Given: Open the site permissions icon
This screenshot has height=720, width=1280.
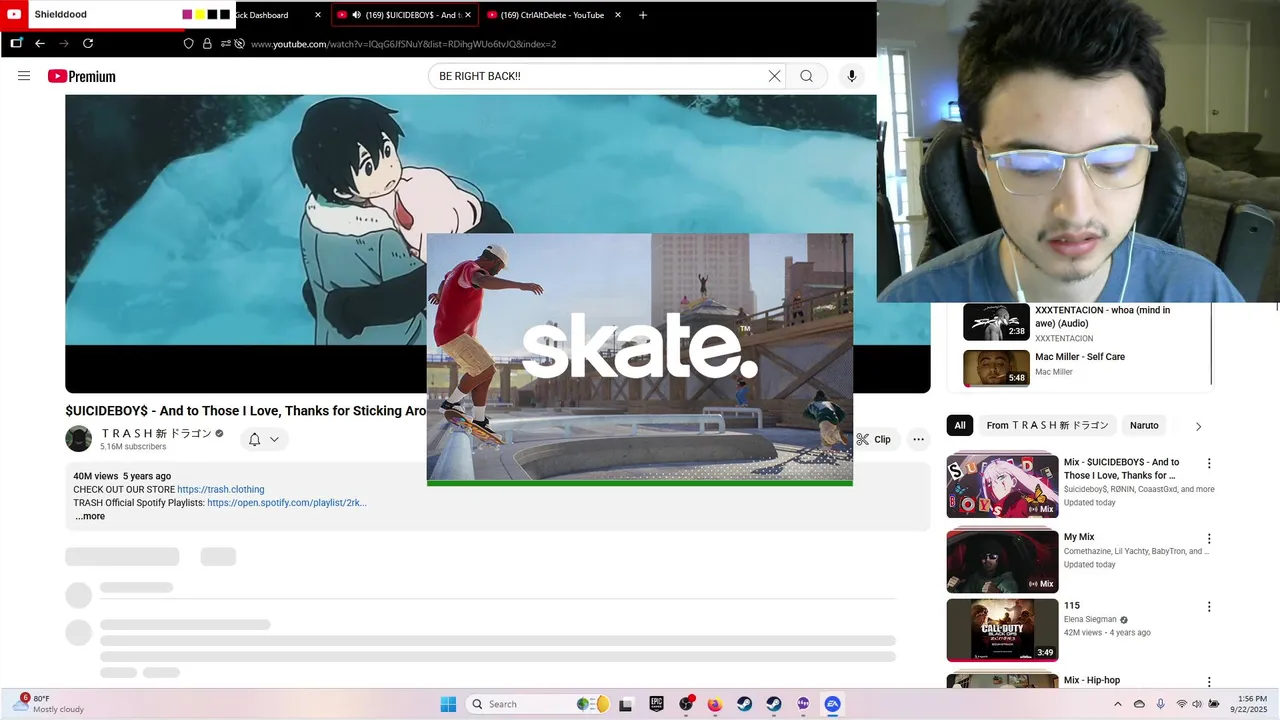Looking at the screenshot, I should tap(226, 43).
